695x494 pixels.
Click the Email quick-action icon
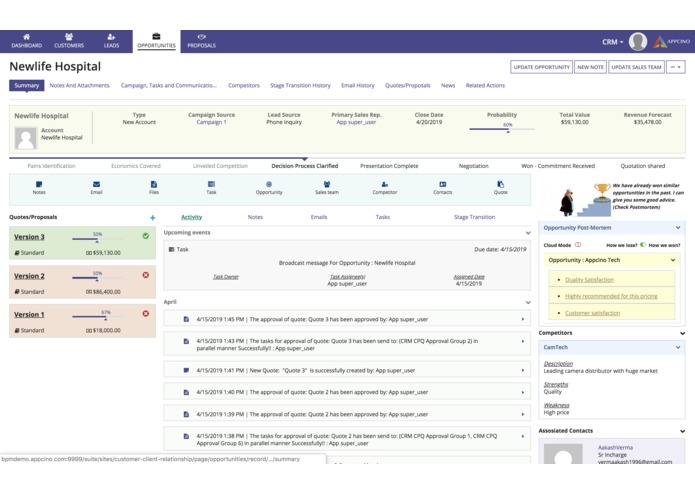tap(96, 184)
